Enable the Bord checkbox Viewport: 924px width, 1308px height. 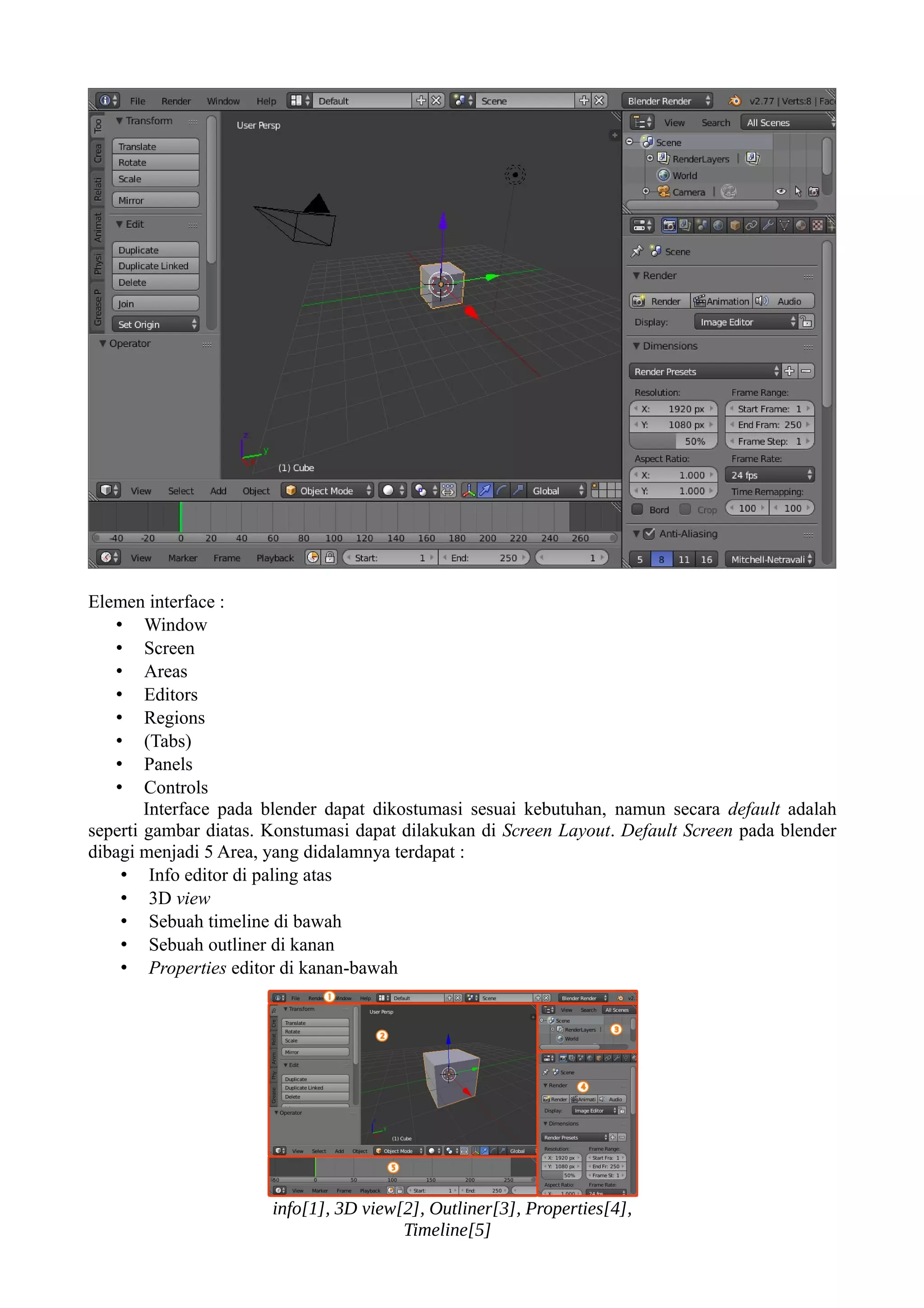[638, 509]
